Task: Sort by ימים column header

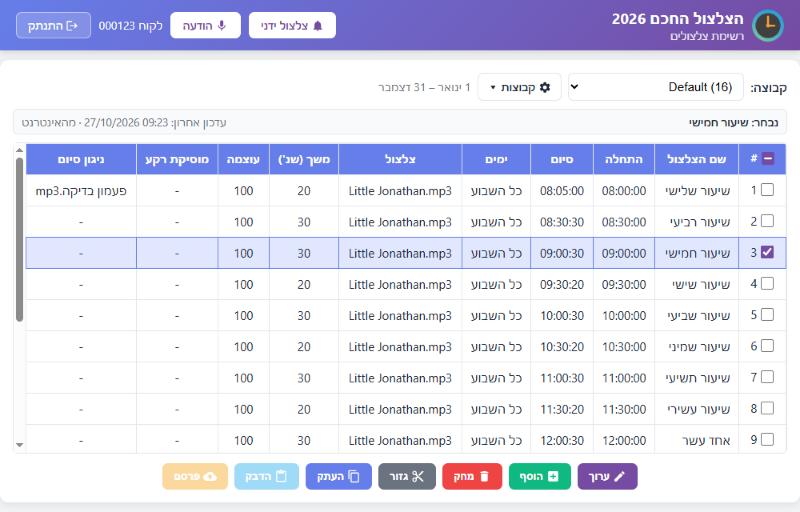Action: click(x=496, y=159)
